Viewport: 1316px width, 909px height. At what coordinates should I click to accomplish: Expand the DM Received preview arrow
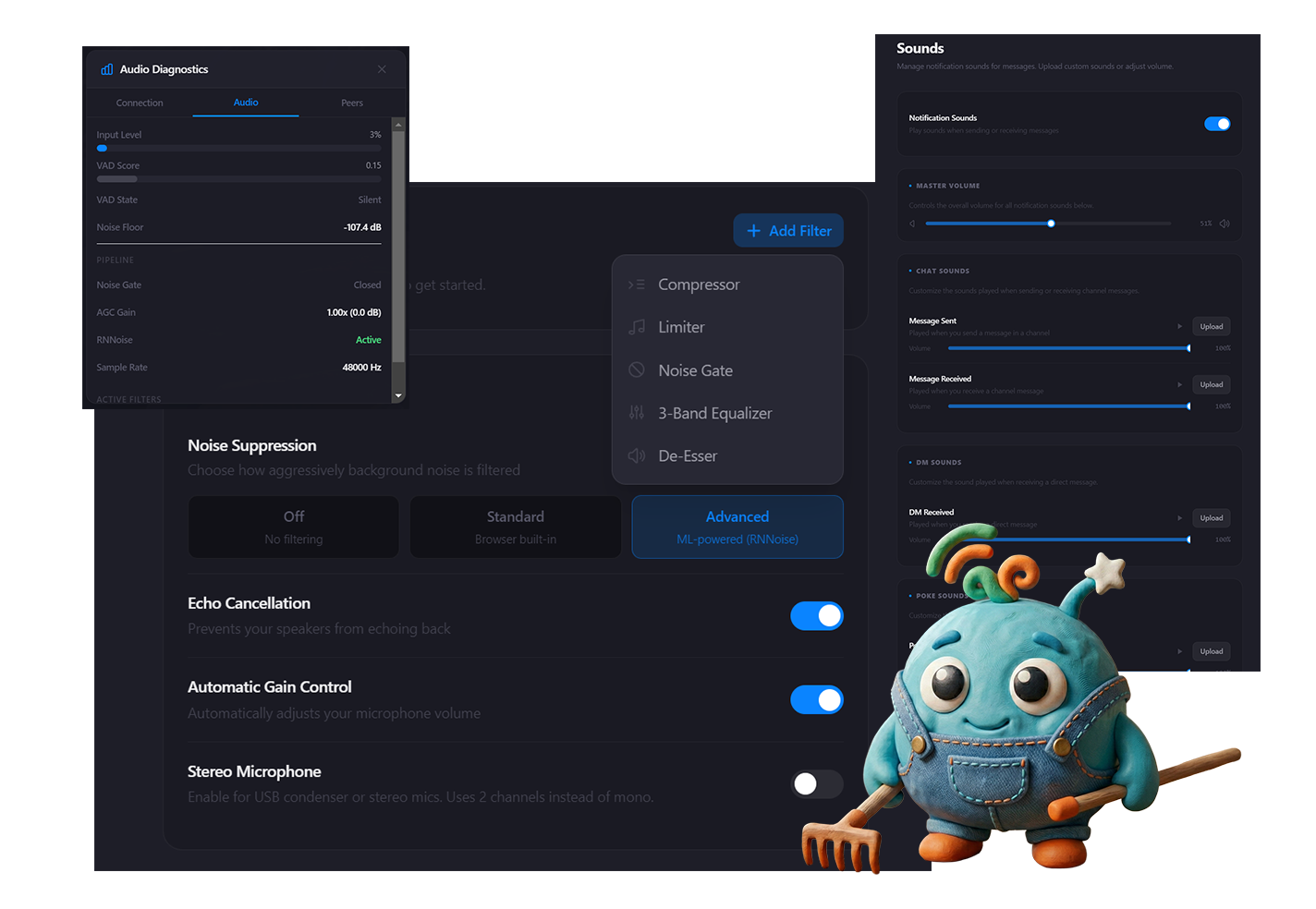1179,518
